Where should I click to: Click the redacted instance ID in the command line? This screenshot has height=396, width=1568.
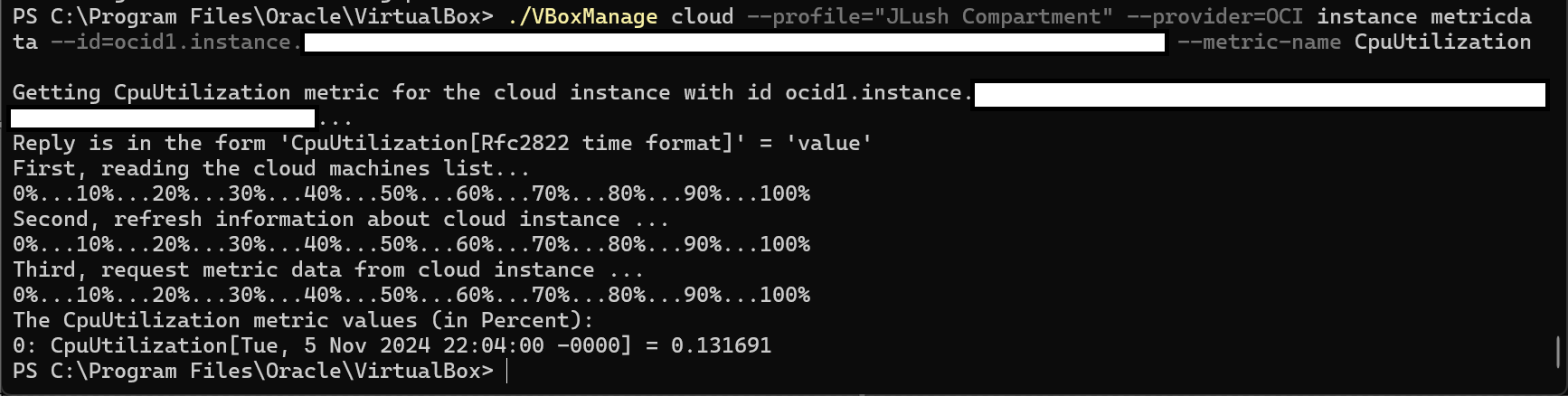tap(734, 42)
